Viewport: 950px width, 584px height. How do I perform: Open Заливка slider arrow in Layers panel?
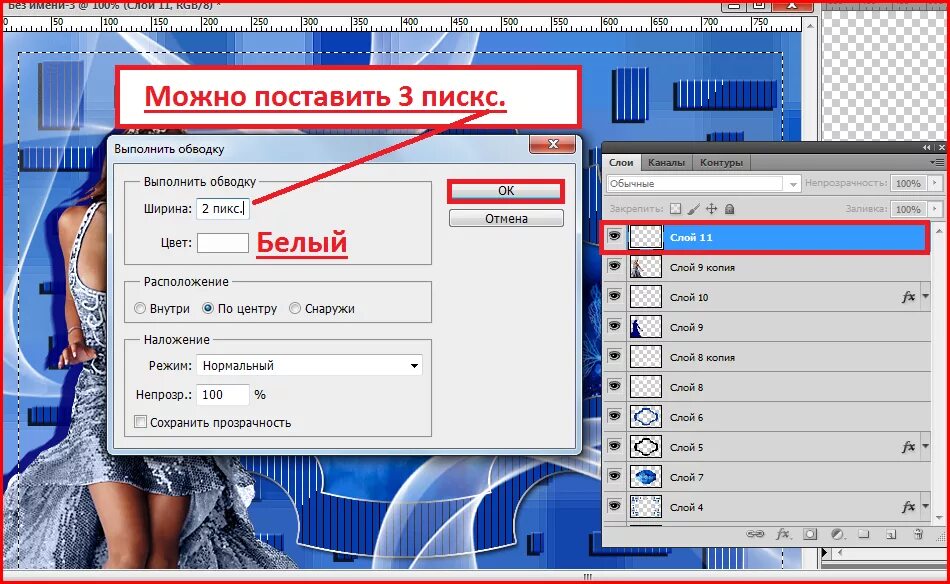pos(935,209)
